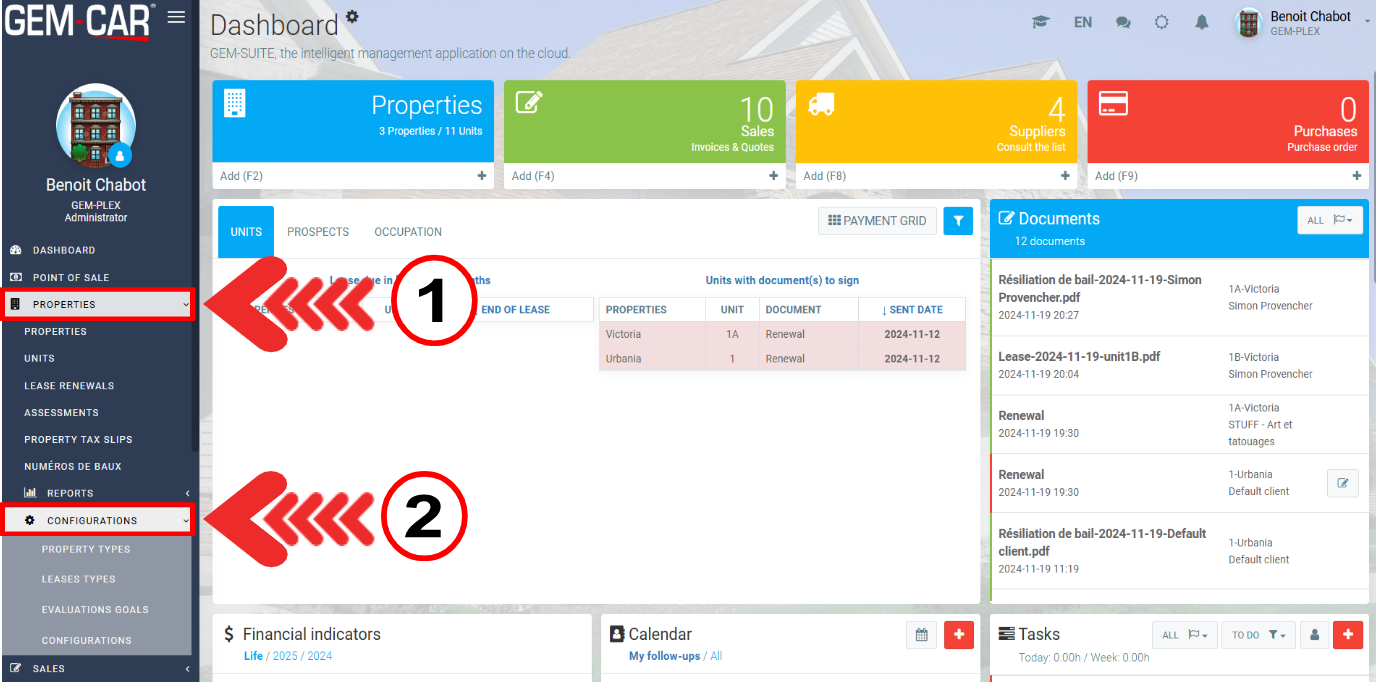Click the Payment Grid button

tap(877, 221)
